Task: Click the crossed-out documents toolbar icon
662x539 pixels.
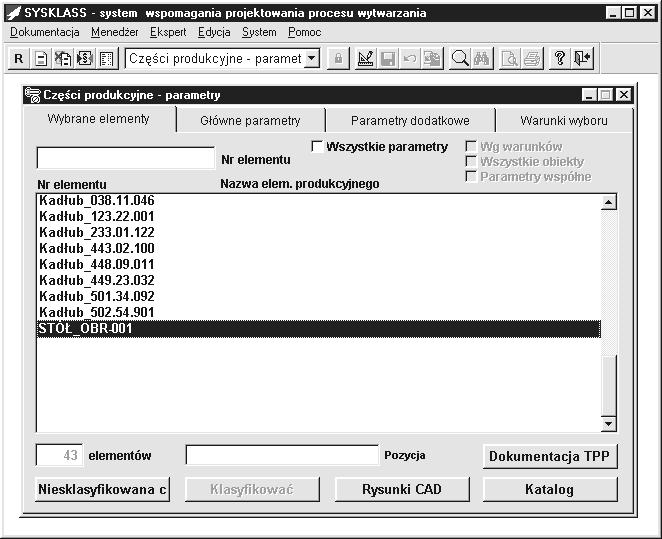Action: [x=63, y=58]
